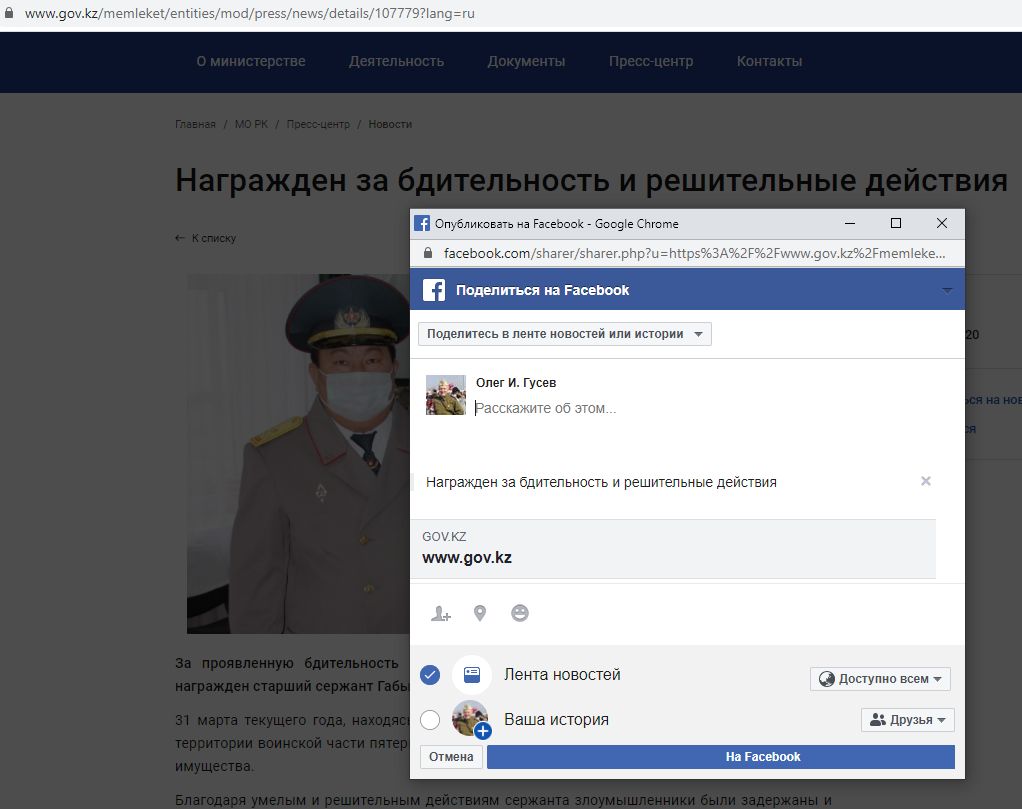Open Поделитесь в ленте новостей или истории dropdown
The height and width of the screenshot is (809, 1022).
coord(564,334)
